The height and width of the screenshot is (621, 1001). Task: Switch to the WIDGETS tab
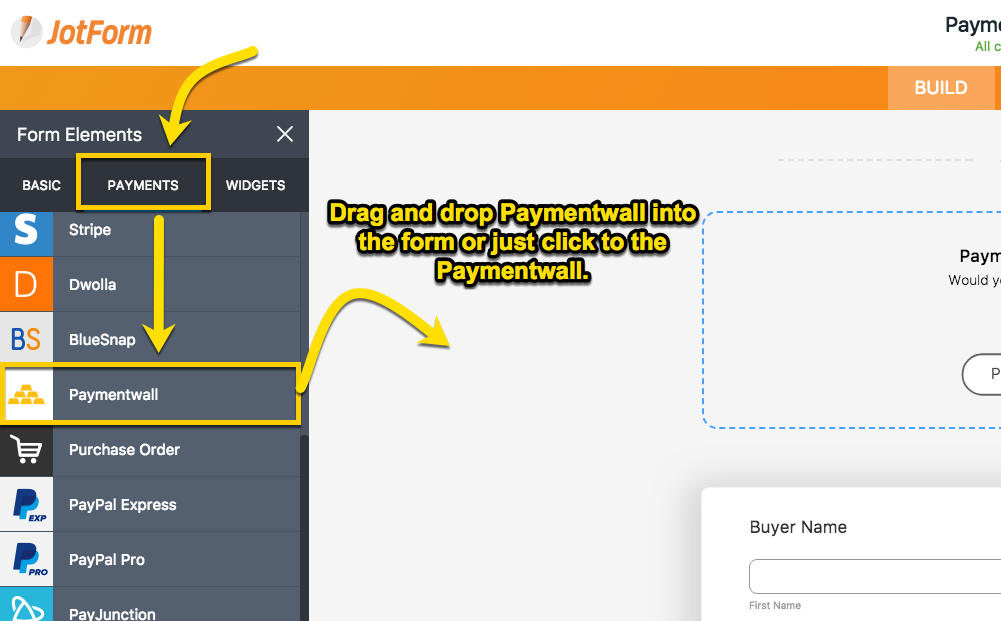tap(255, 185)
